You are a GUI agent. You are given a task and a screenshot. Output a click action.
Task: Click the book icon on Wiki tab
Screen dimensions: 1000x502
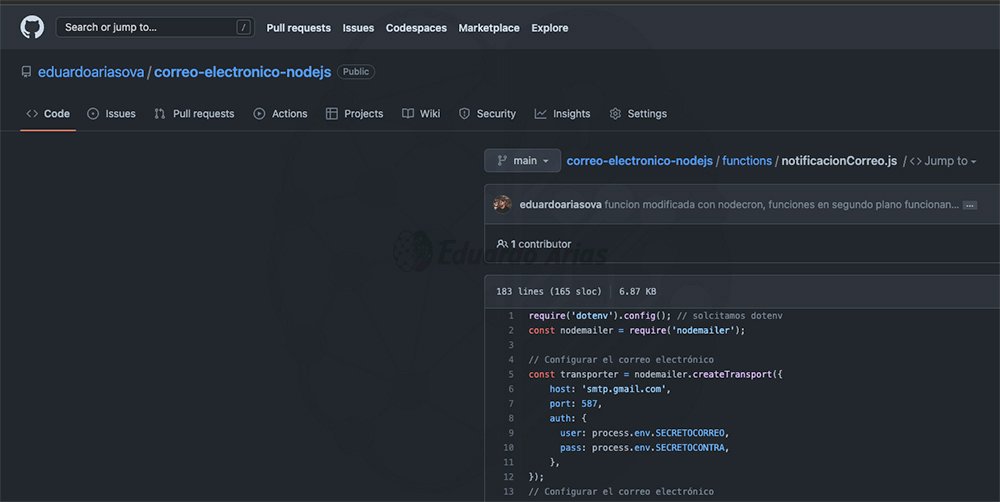coord(408,114)
